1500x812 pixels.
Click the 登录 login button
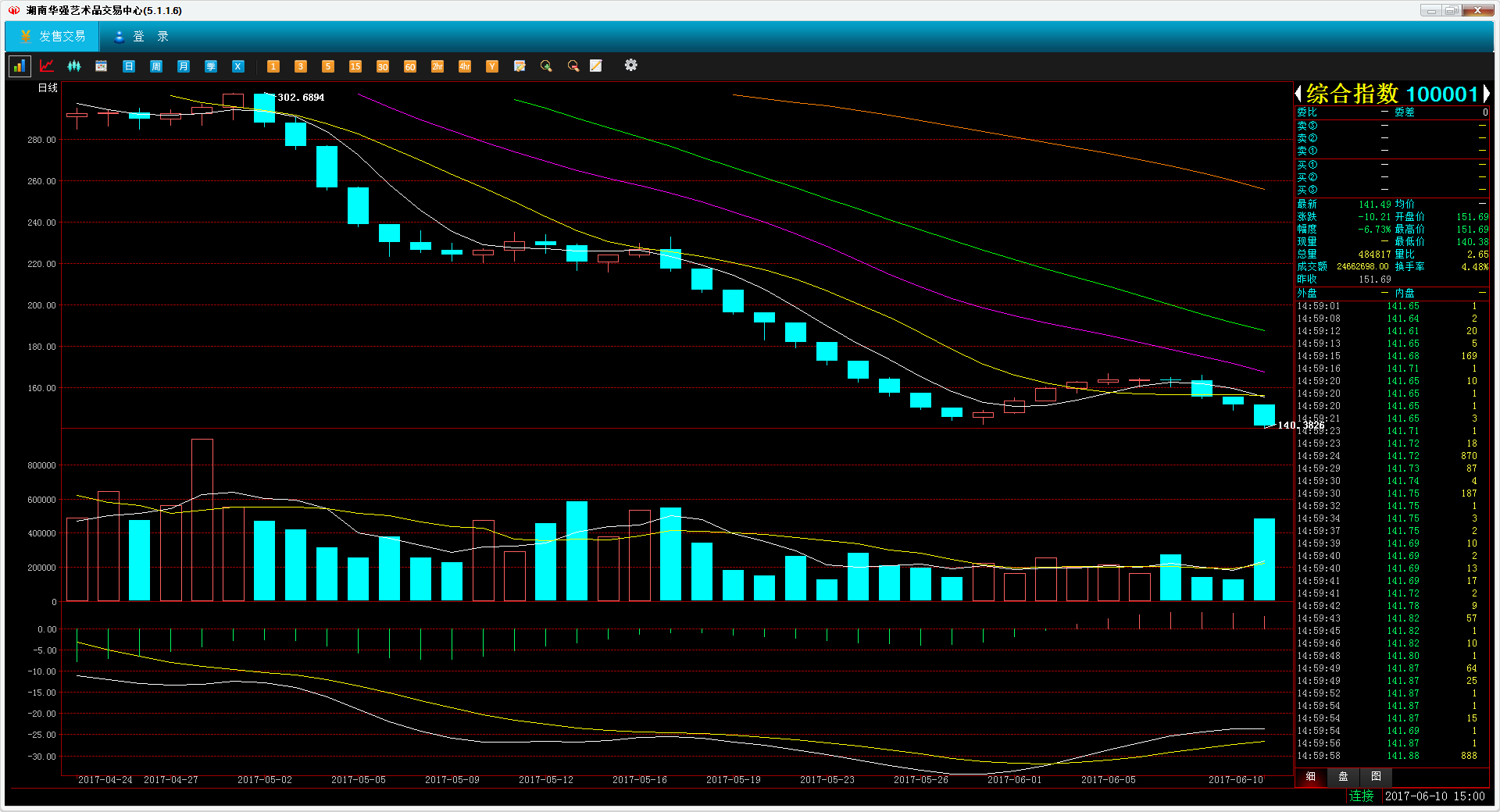tap(141, 37)
